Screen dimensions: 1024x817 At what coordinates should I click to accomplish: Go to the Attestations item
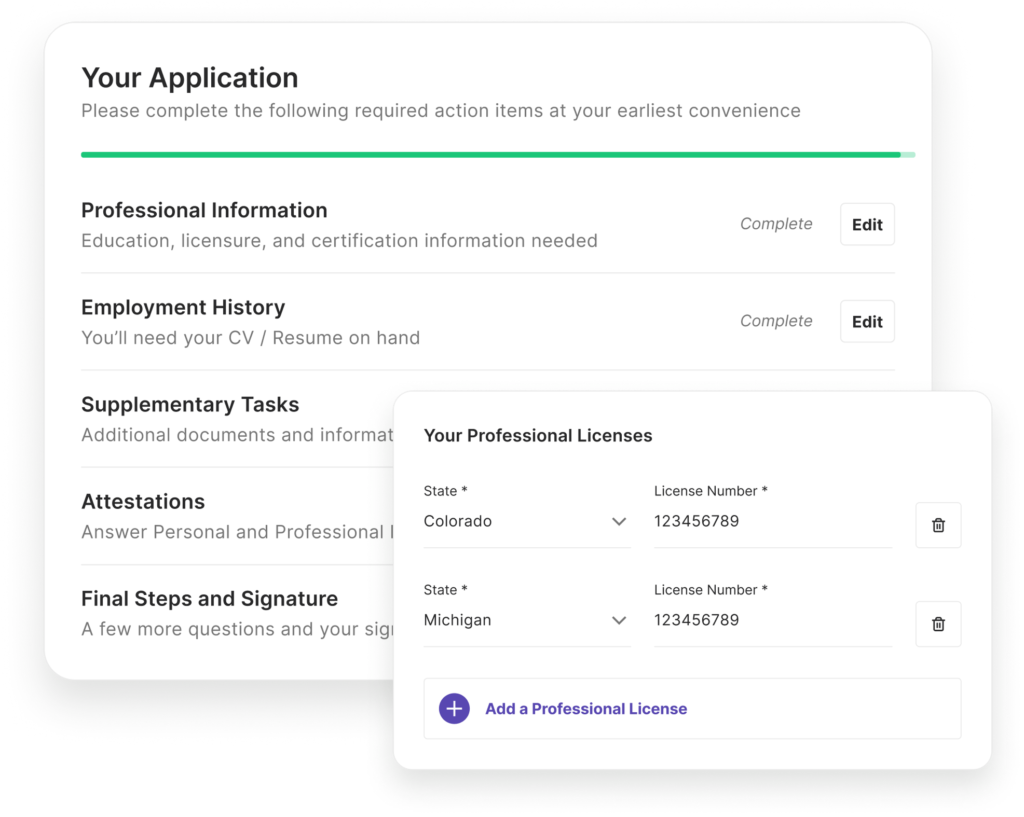coord(143,502)
